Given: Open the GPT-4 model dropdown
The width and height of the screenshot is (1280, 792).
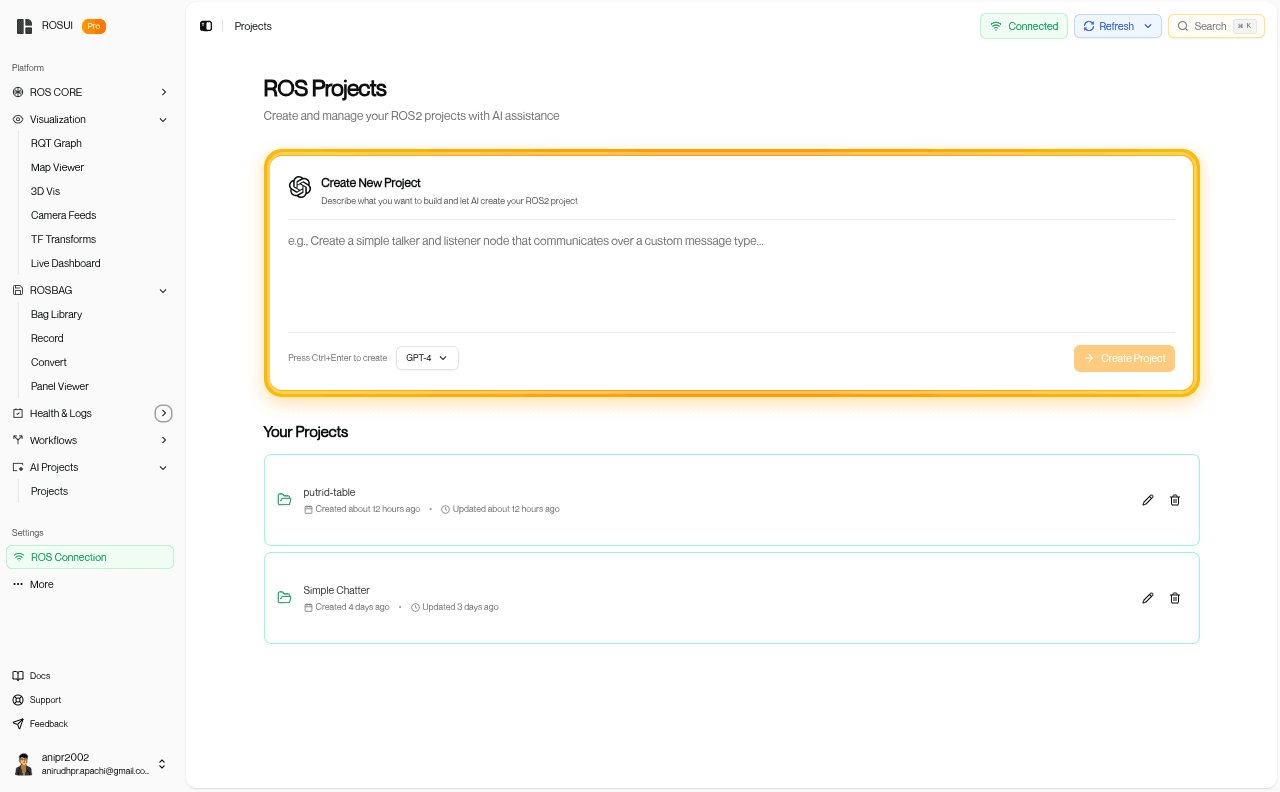Looking at the screenshot, I should pos(427,358).
